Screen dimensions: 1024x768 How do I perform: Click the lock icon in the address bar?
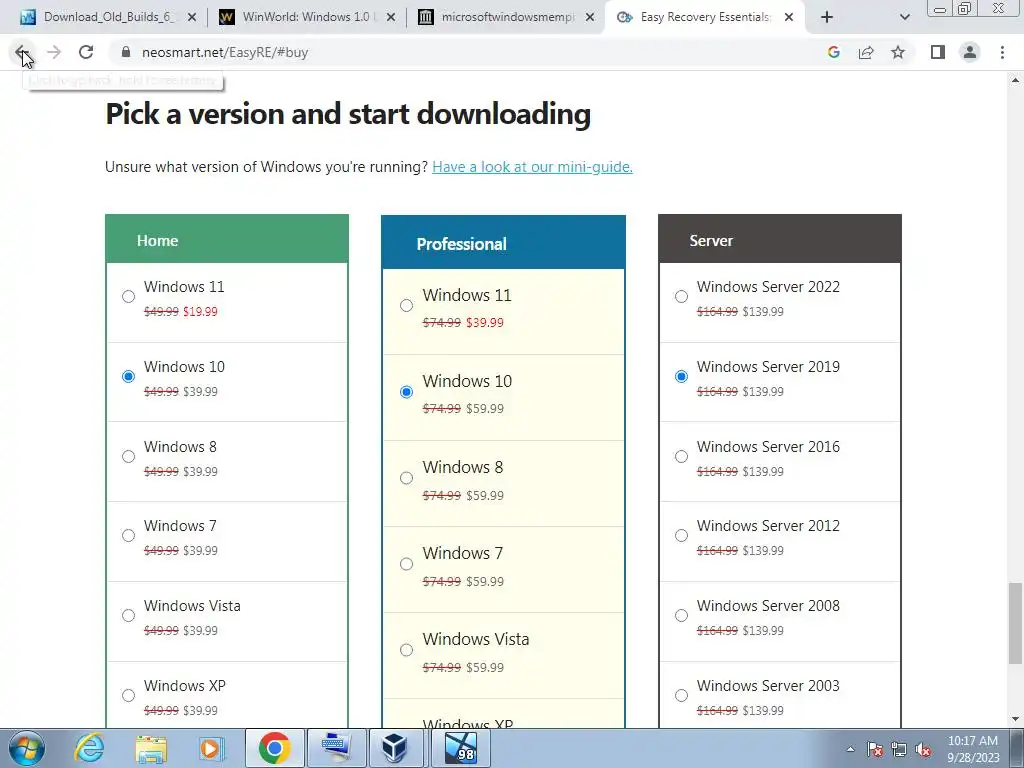(126, 52)
